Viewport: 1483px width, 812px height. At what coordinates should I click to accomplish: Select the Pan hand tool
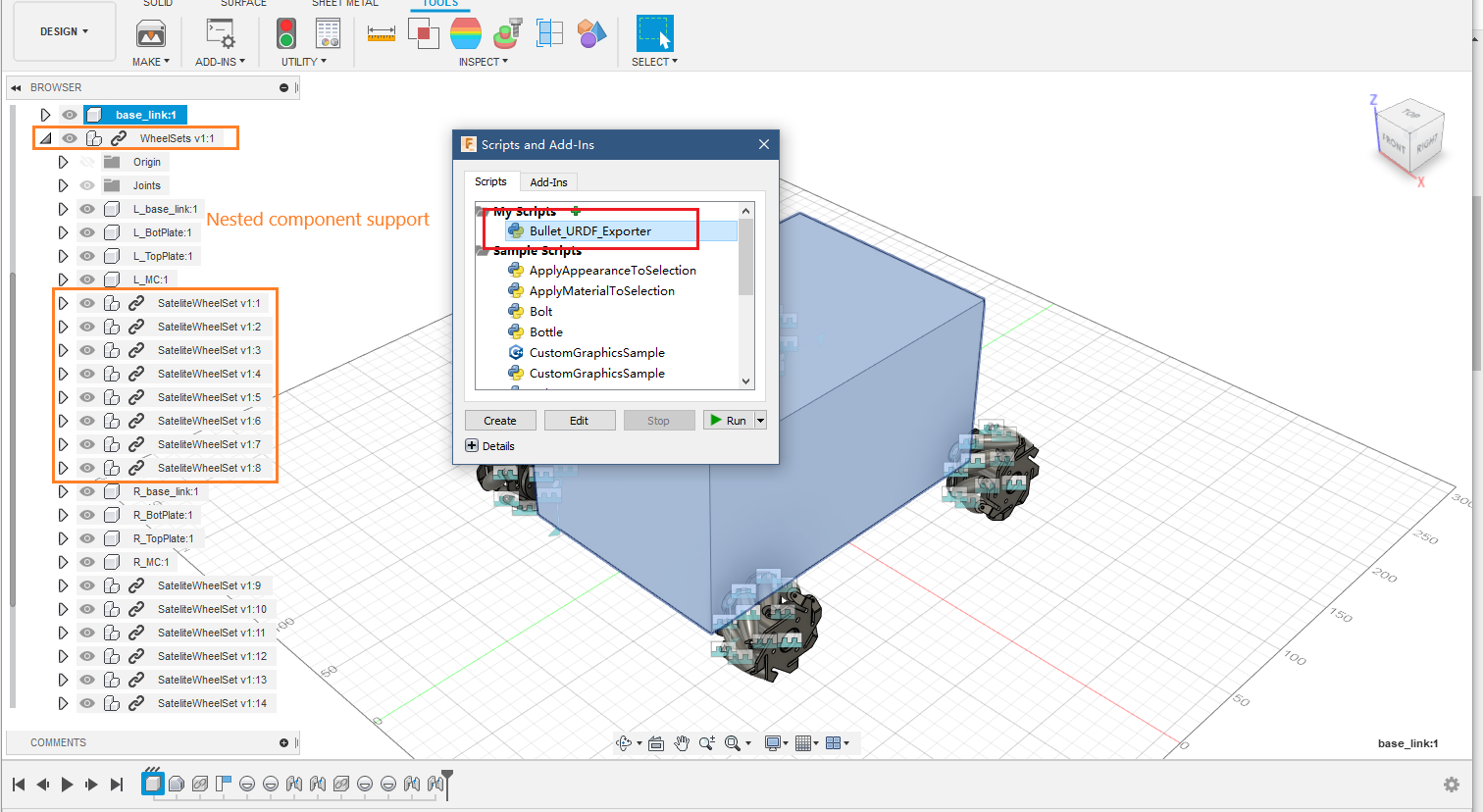[x=682, y=743]
